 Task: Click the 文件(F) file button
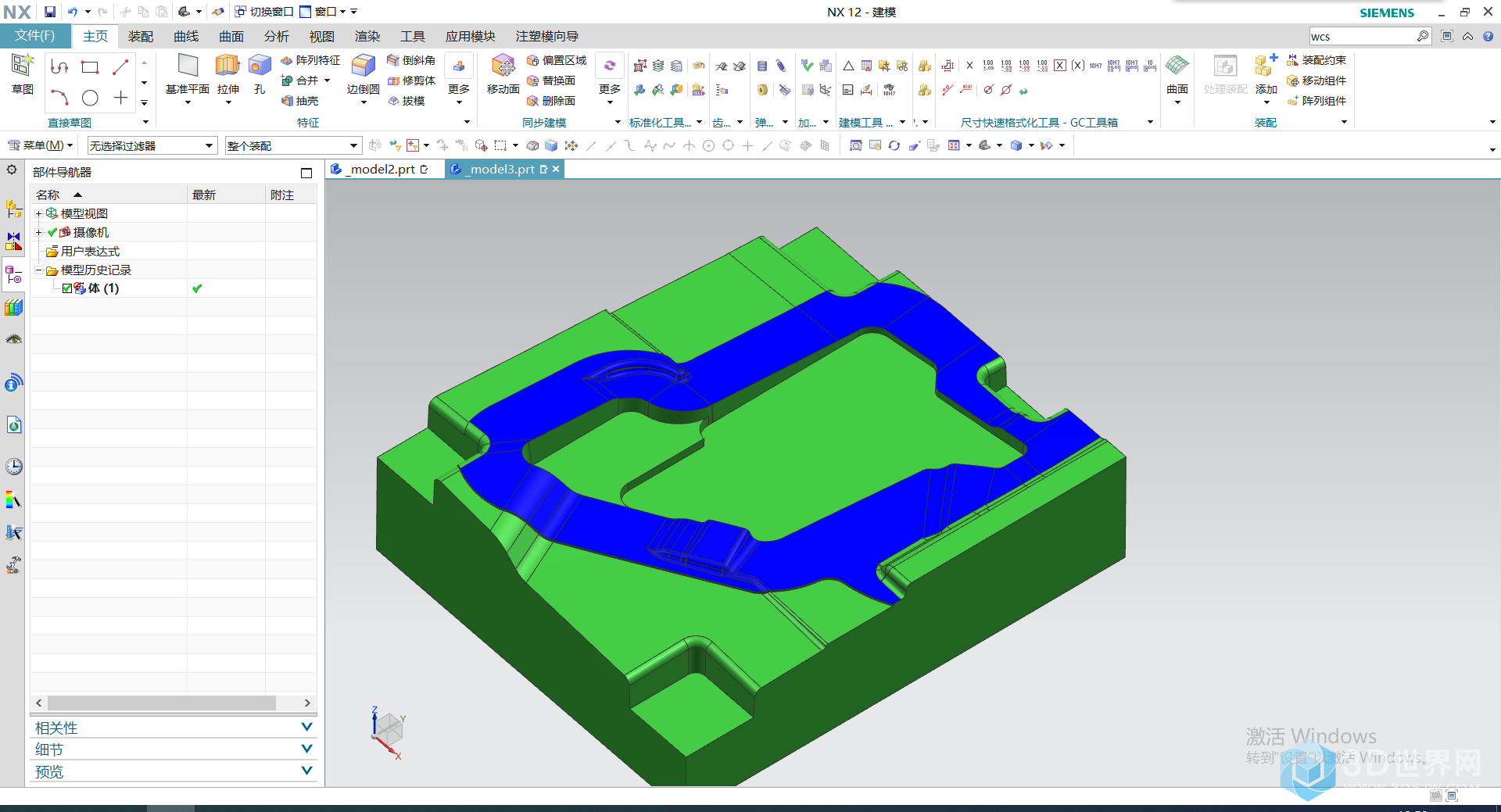tap(35, 36)
